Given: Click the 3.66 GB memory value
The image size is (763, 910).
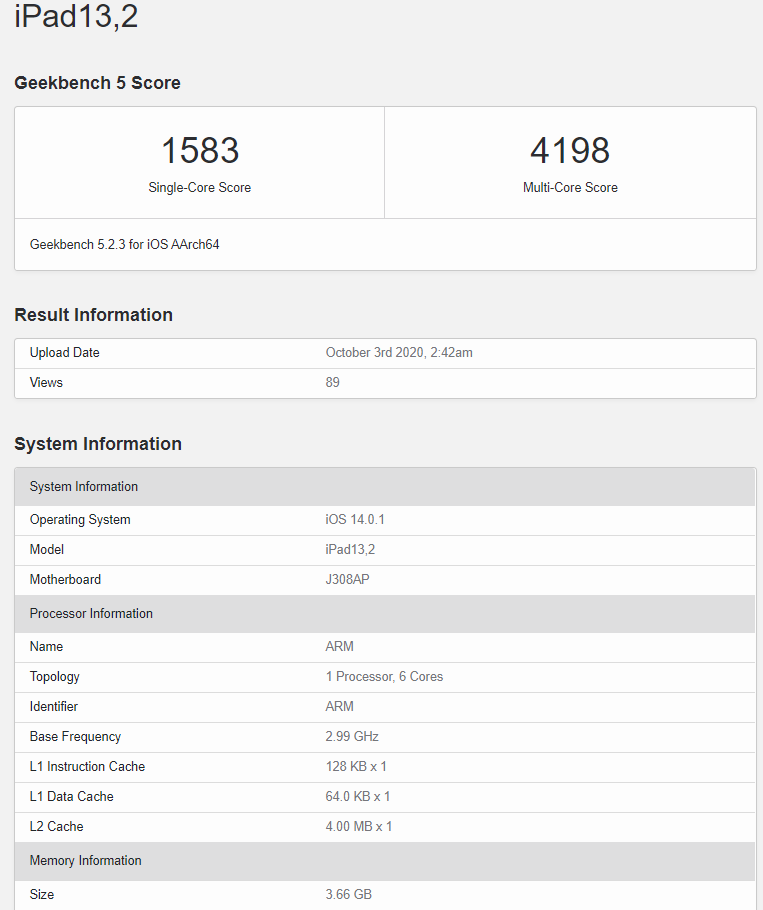Looking at the screenshot, I should tap(349, 894).
